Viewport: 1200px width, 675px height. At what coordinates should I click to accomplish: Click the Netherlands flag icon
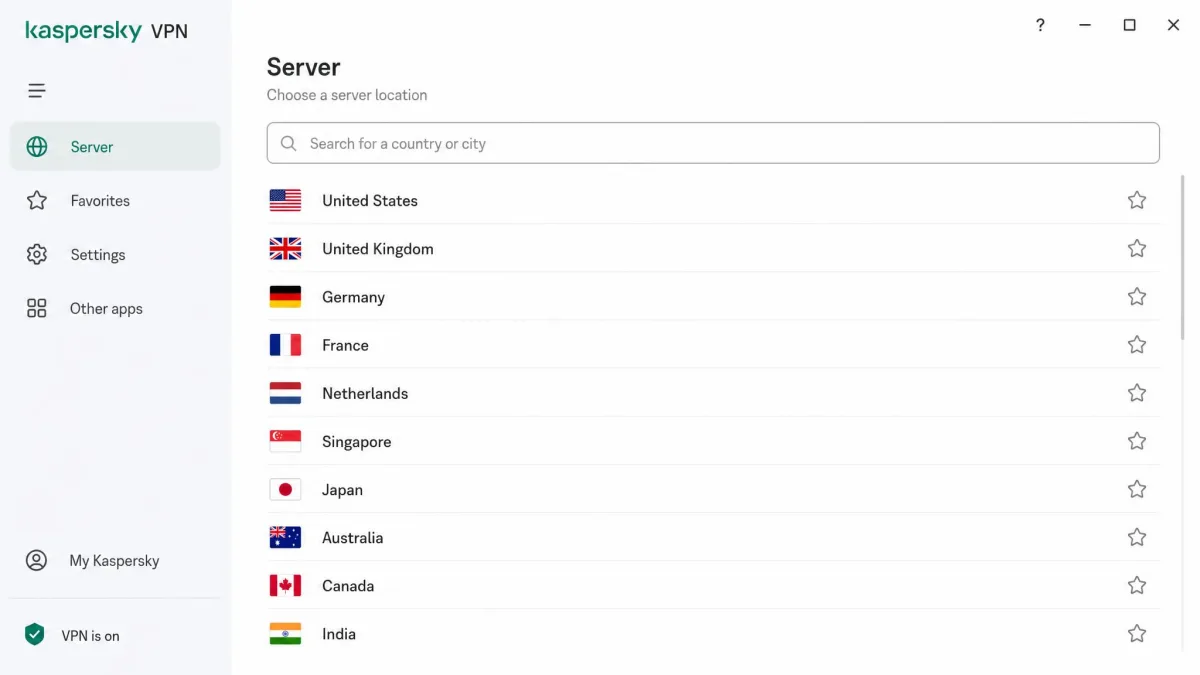click(x=285, y=394)
